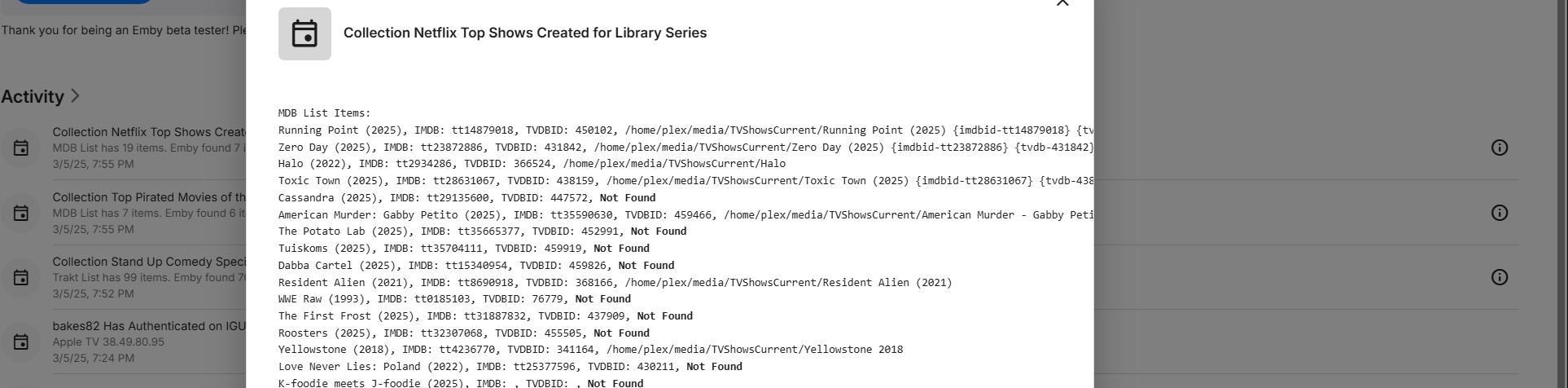Click calendar icon beside Stand Up Comedy activity
The height and width of the screenshot is (388, 1568).
(x=21, y=277)
